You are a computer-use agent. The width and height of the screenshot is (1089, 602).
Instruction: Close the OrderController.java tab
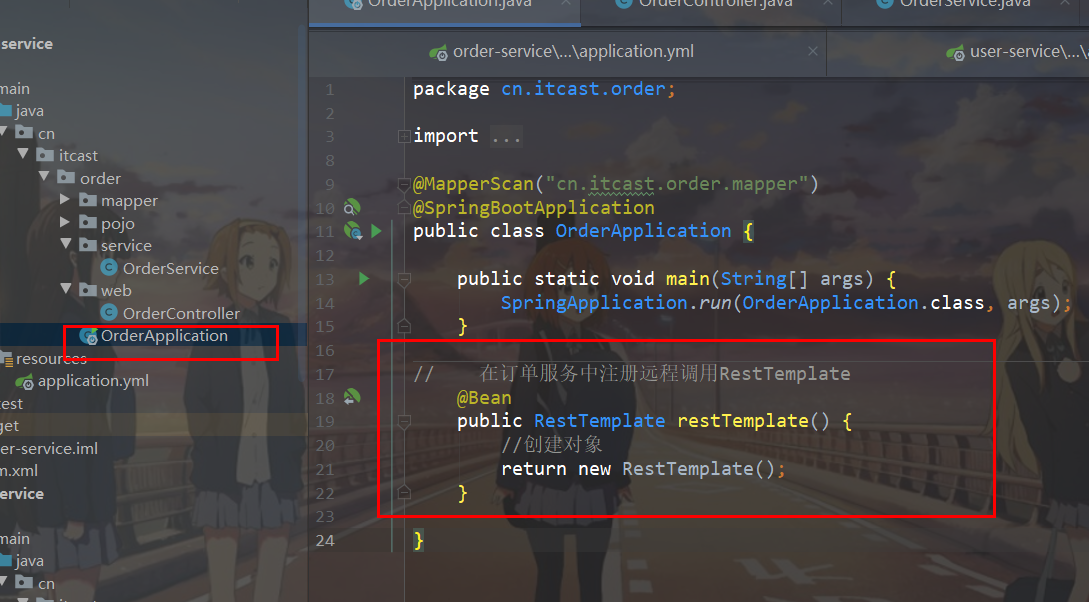pos(827,3)
